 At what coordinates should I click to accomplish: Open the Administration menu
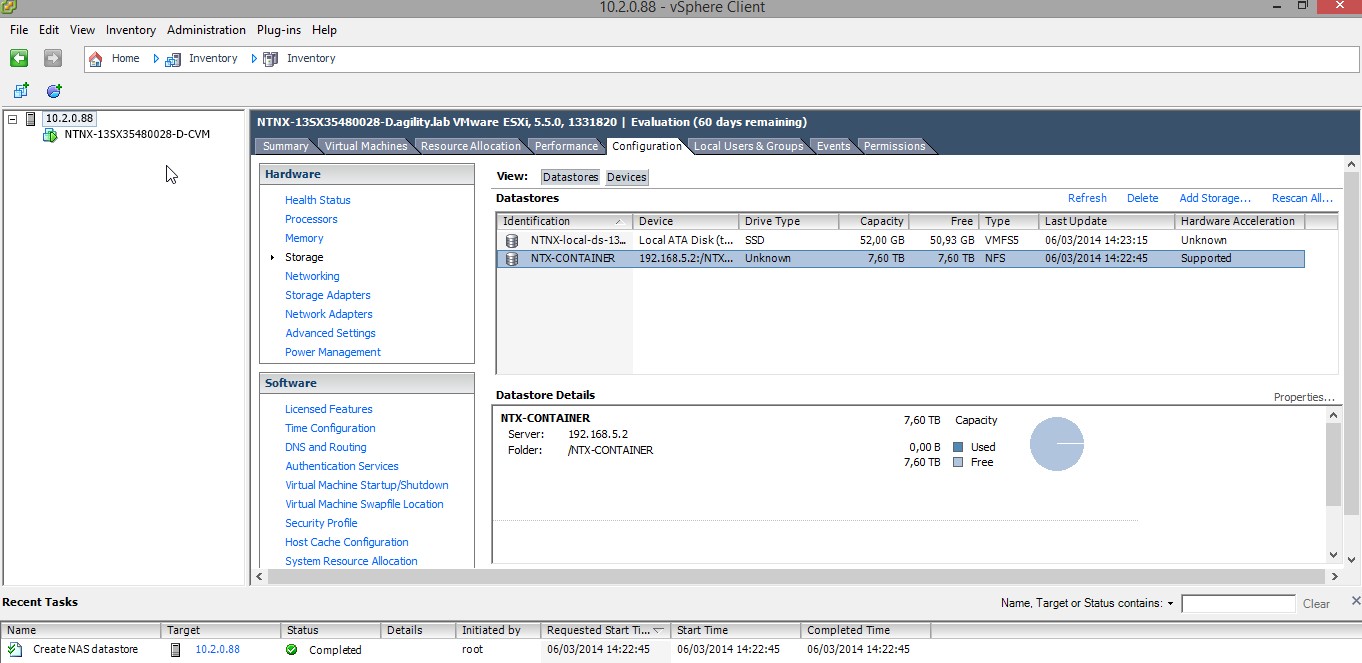point(206,30)
